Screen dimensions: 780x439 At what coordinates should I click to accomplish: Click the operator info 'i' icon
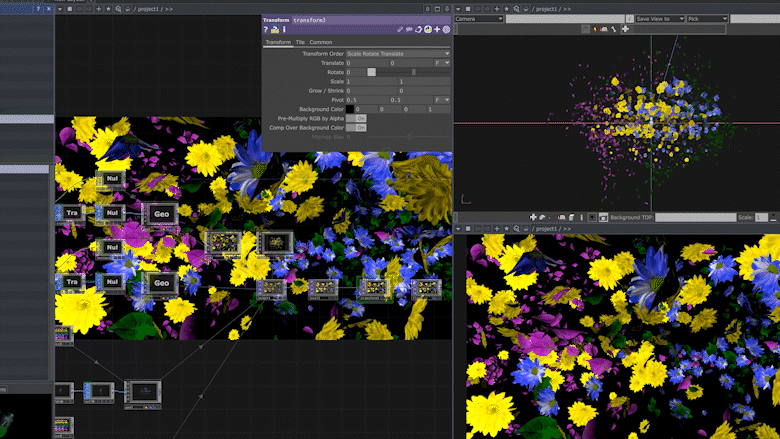coord(284,29)
